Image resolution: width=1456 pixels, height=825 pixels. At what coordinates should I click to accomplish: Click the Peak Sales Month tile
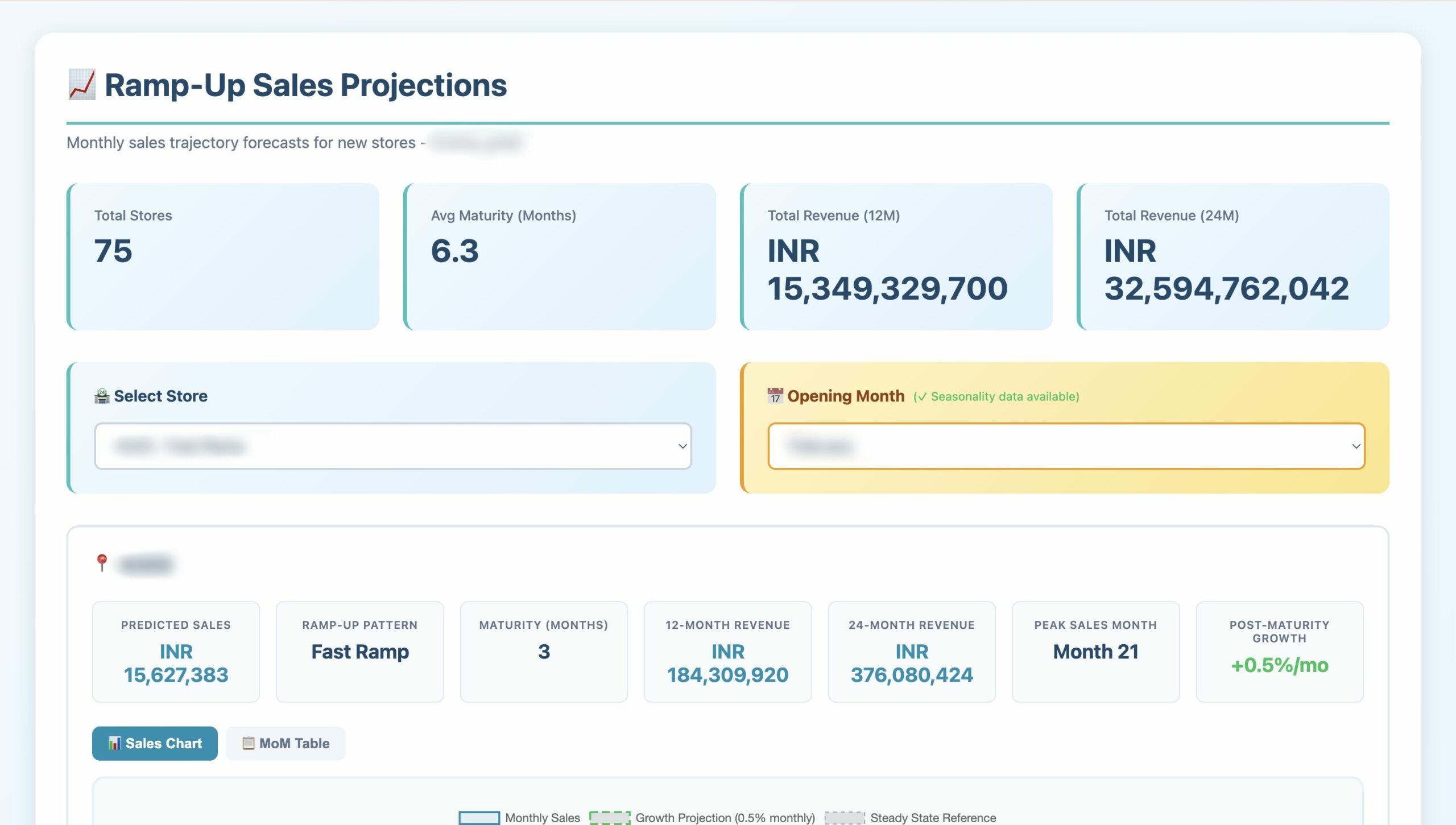(x=1096, y=652)
